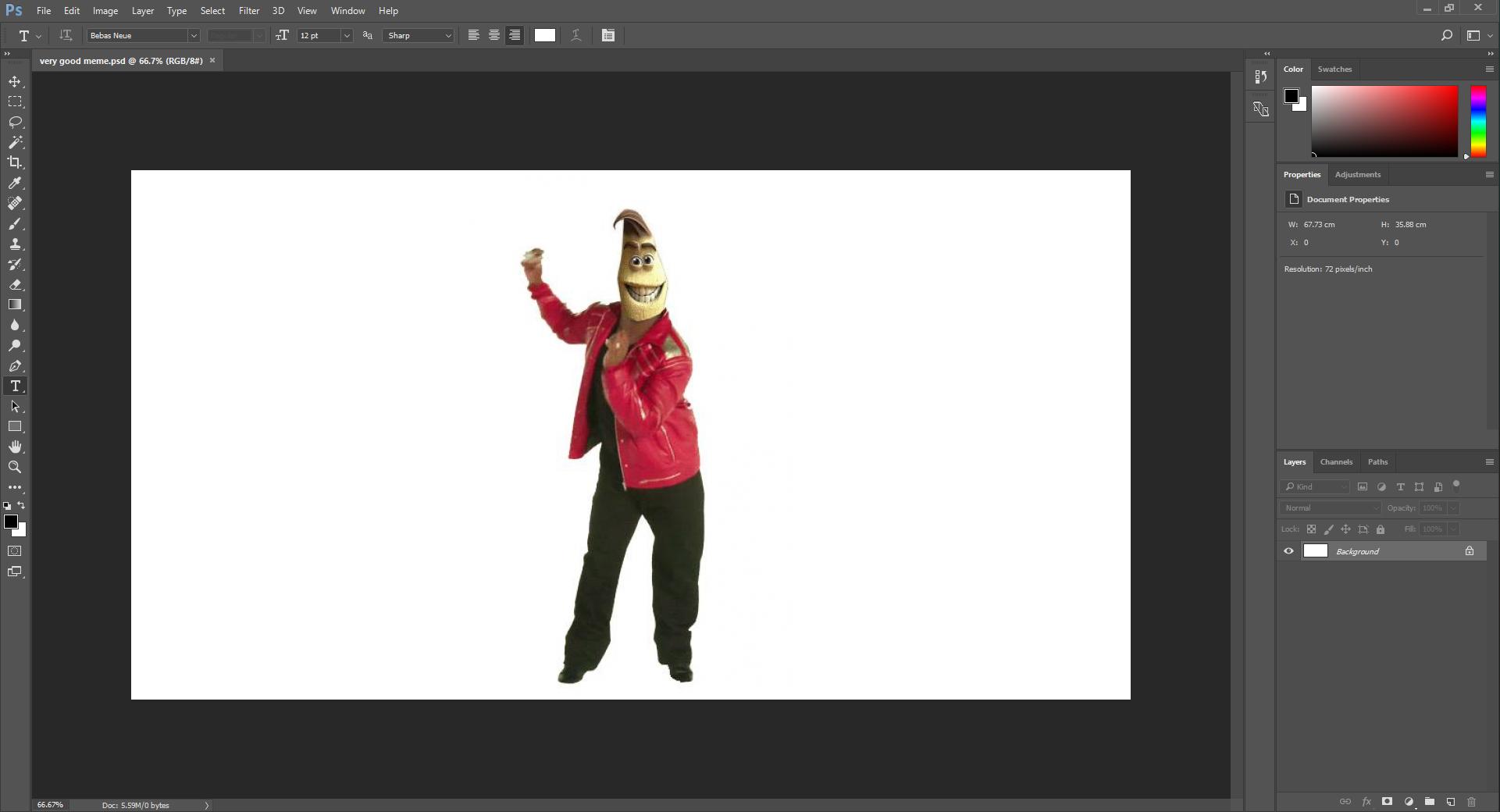Open the Sharp anti-aliasing dropdown

click(x=447, y=36)
